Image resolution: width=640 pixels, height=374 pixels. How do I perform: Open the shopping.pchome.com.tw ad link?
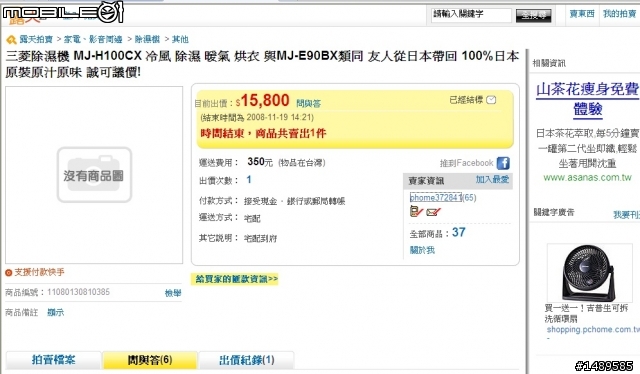pos(593,329)
